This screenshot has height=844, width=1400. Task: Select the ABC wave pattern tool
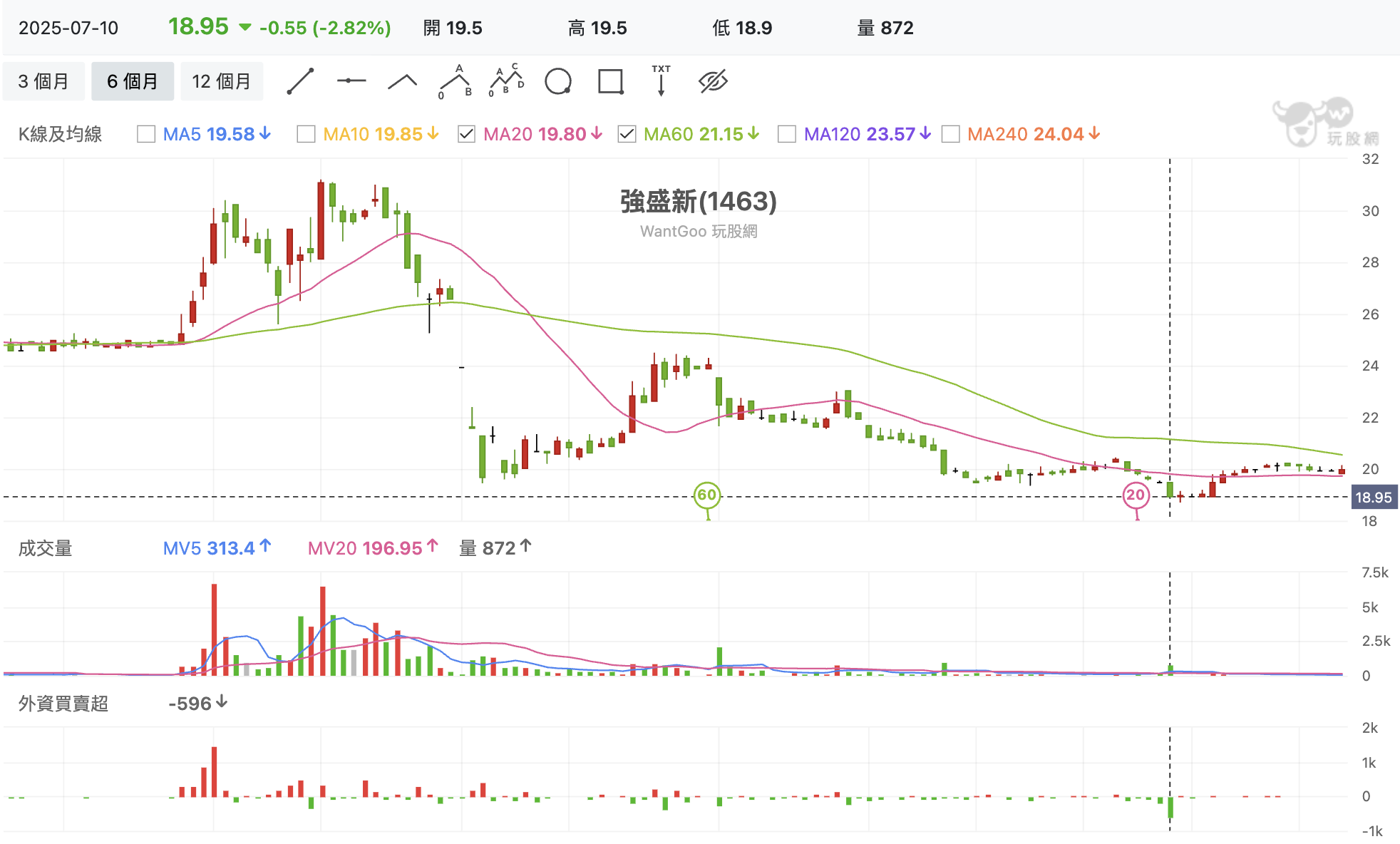(x=455, y=81)
